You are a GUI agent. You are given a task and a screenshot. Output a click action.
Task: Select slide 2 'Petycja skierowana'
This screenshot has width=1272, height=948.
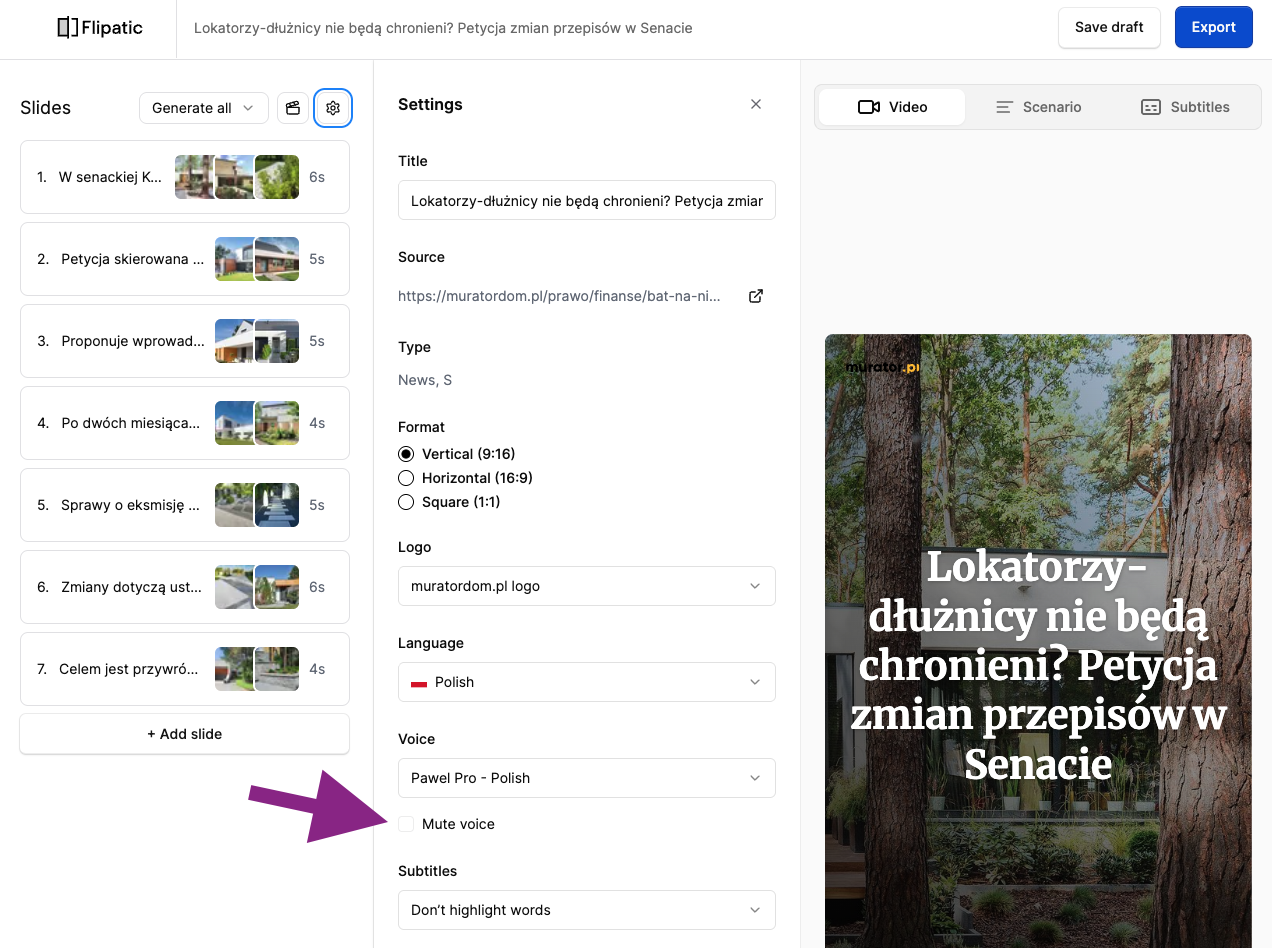(x=185, y=259)
